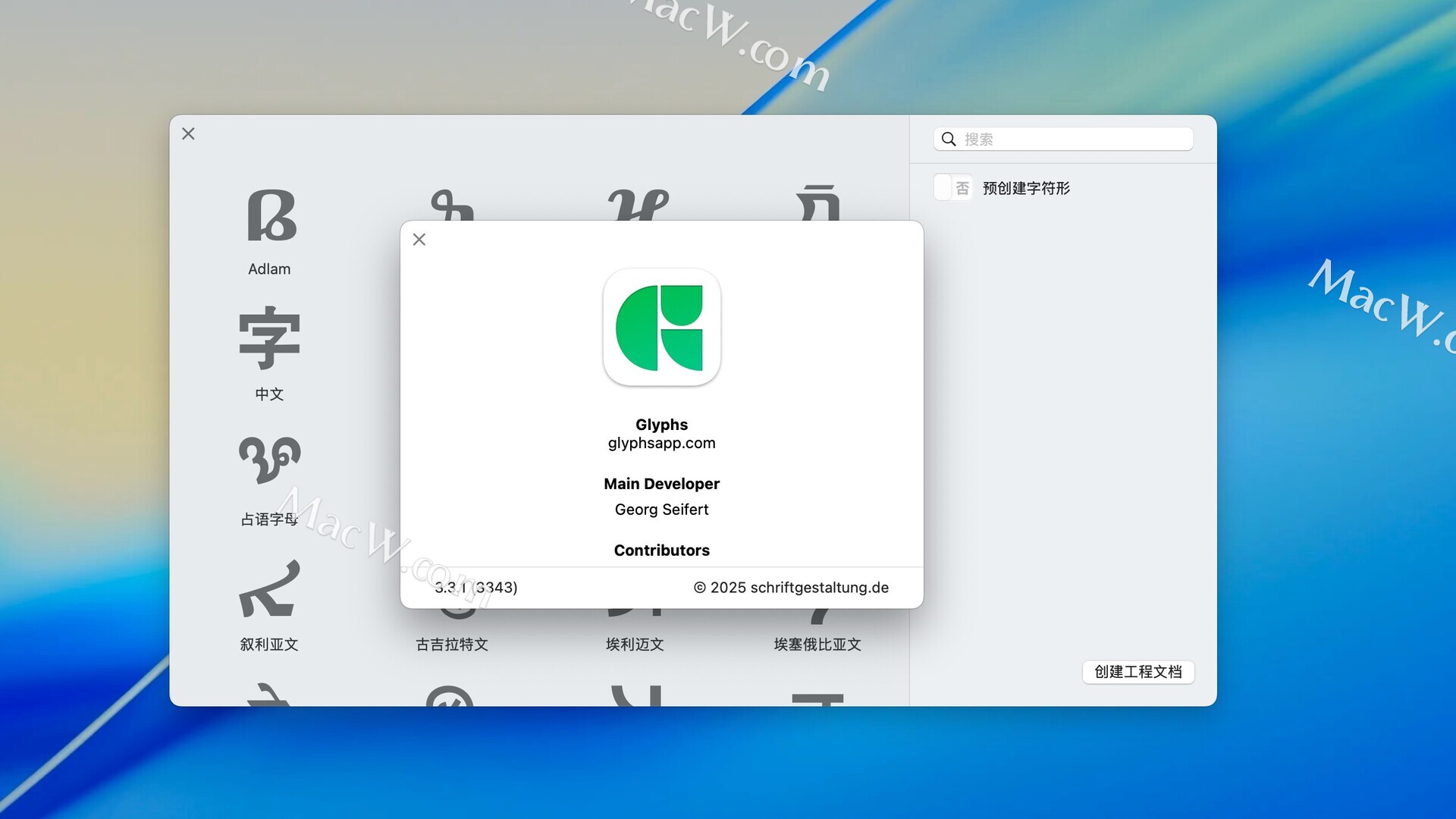Click the 叙利亚文 label text
Viewport: 1456px width, 819px height.
click(x=269, y=645)
